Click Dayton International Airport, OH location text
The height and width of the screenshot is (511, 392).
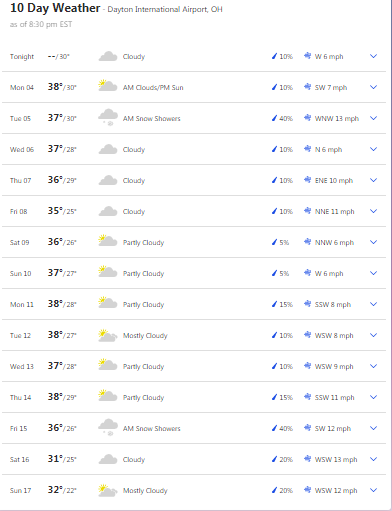[165, 9]
